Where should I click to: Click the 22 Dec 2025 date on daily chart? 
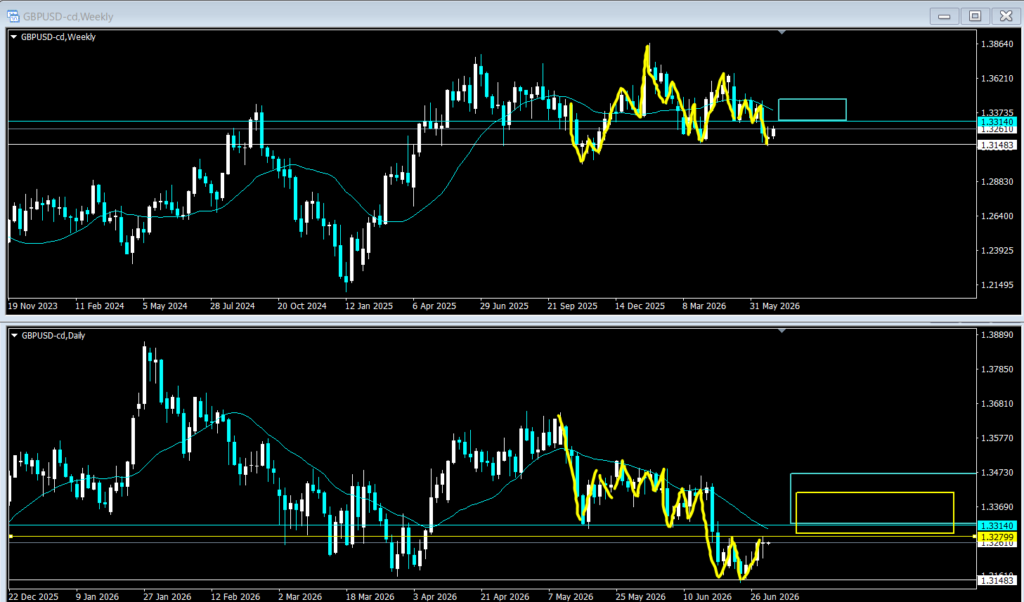point(33,597)
